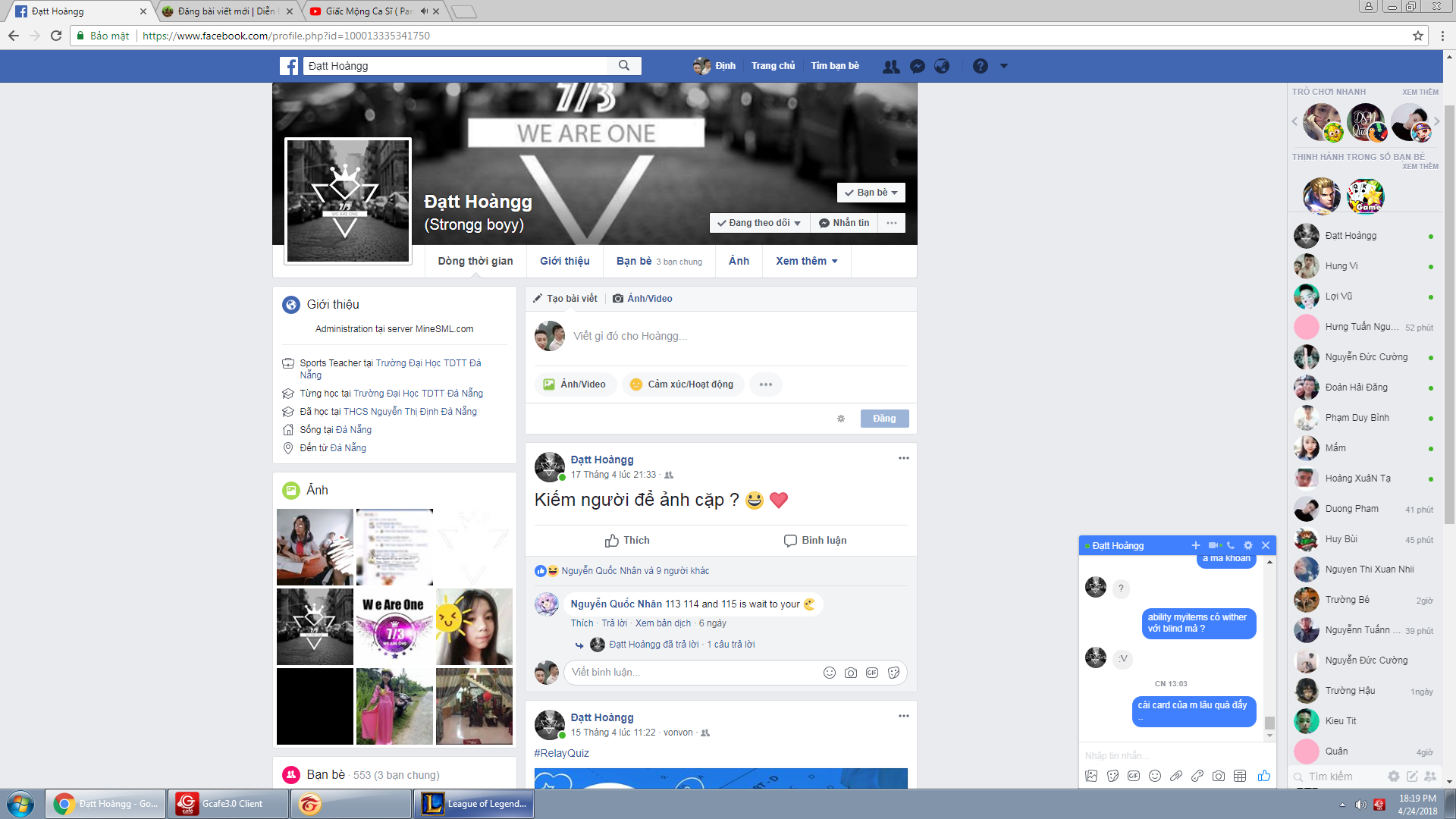Open the Ảnh profile tab
Viewport: 1456px width, 819px height.
[x=739, y=261]
